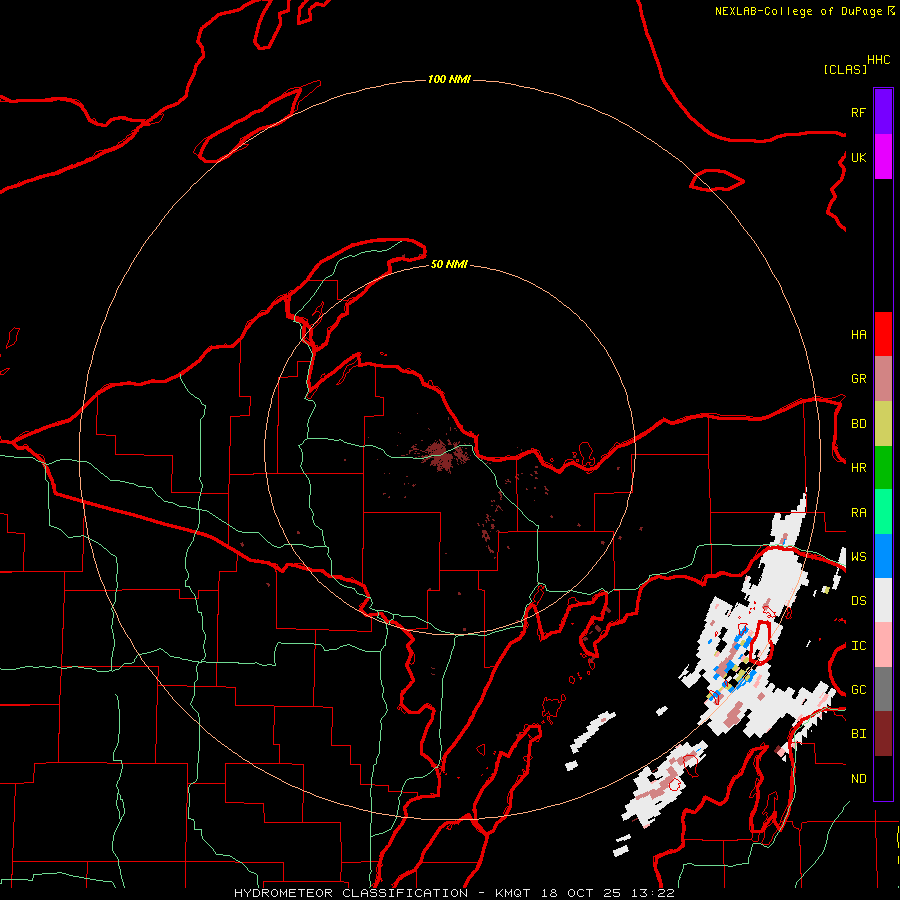Click the HA red legend swatch
The image size is (900, 900).
tap(883, 334)
